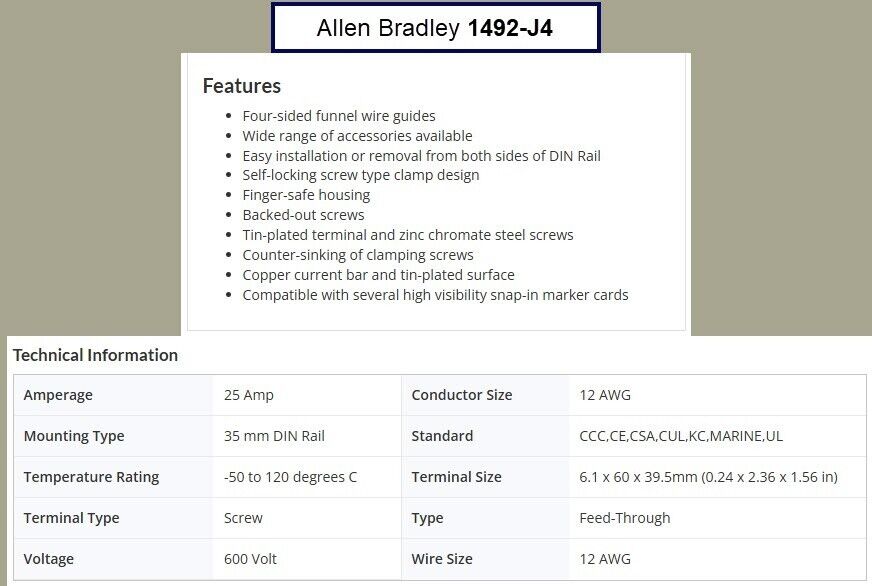Click the "Counter-sinking of clamping screws" bullet
This screenshot has height=586, width=872.
[x=358, y=255]
